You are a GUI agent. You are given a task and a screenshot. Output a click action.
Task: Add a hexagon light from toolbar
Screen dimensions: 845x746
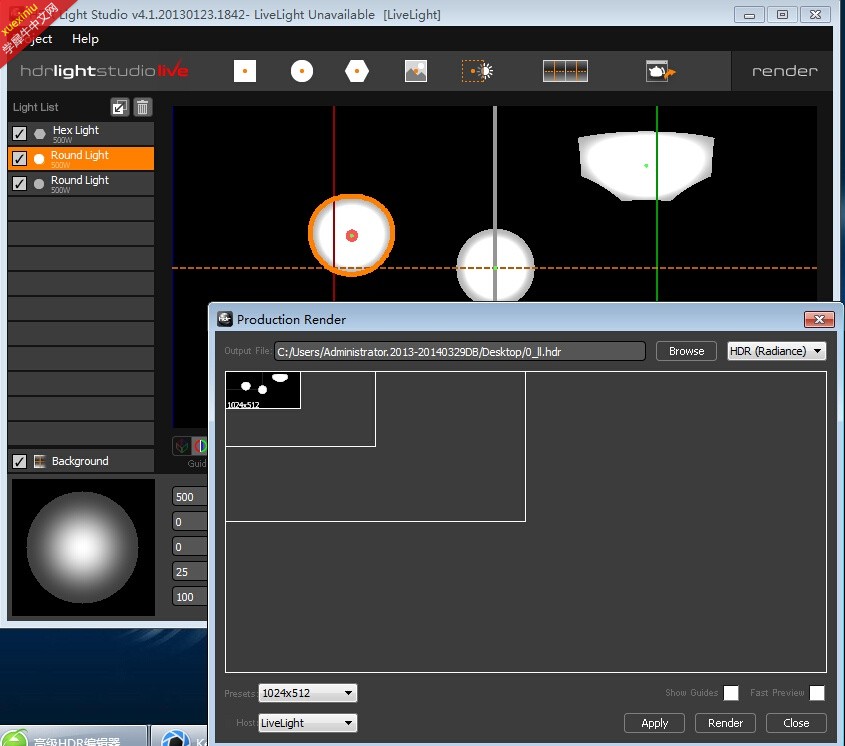[x=357, y=71]
